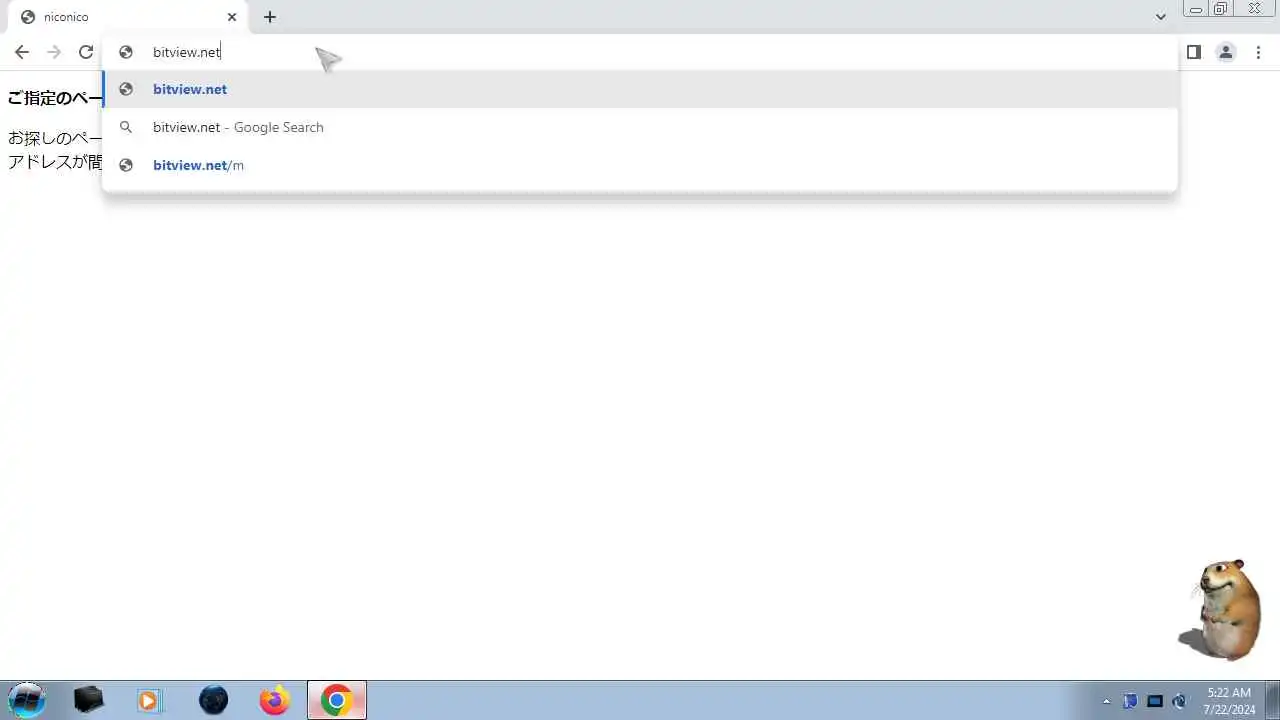This screenshot has height=720, width=1280.
Task: Click the magnifier icon of Google Search suggestion
Action: tap(126, 127)
